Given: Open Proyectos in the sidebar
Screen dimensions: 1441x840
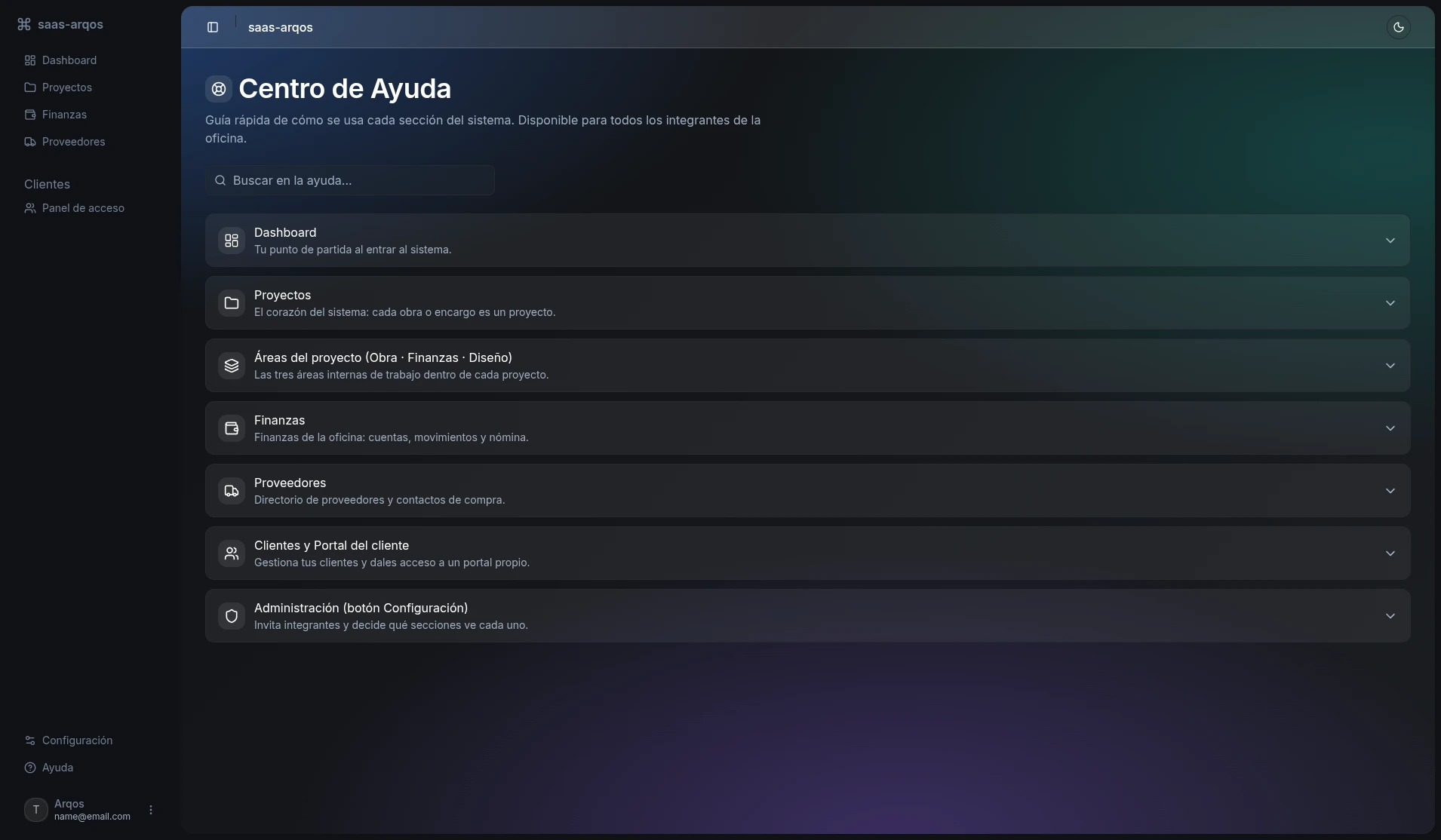Looking at the screenshot, I should coord(91,87).
